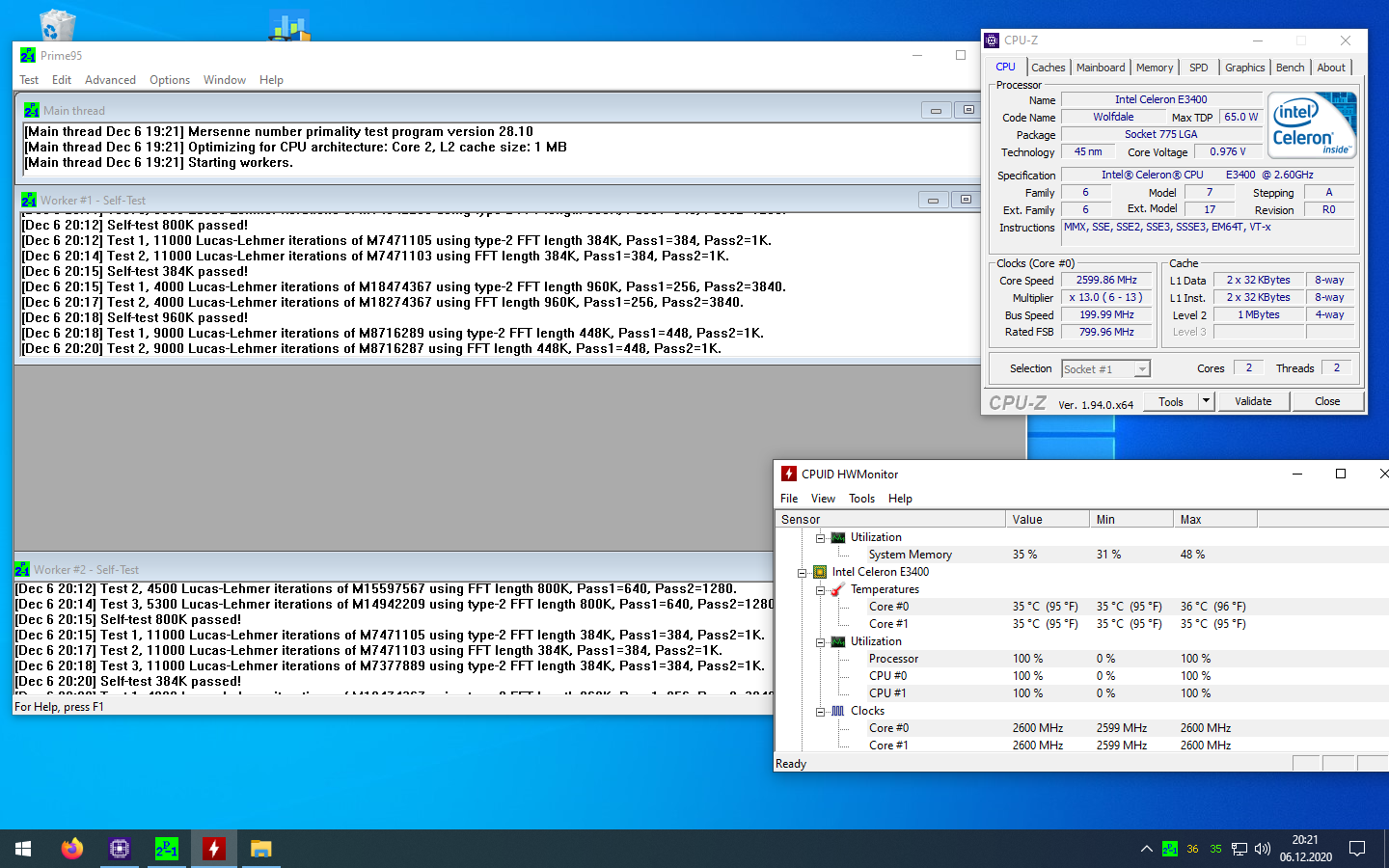
Task: Click the Intel Celeron E3400 chip icon
Action: [x=820, y=572]
